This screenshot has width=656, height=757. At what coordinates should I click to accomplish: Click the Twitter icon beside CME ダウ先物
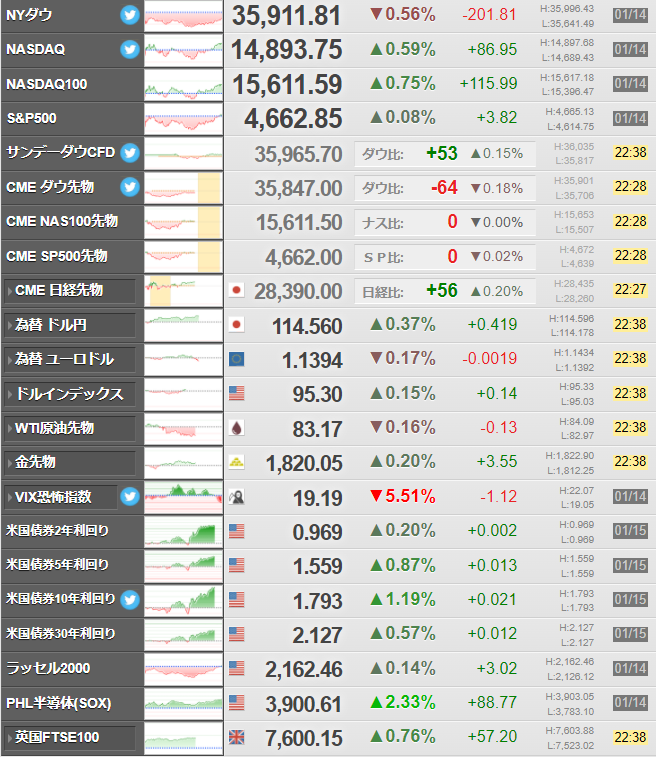(x=130, y=187)
